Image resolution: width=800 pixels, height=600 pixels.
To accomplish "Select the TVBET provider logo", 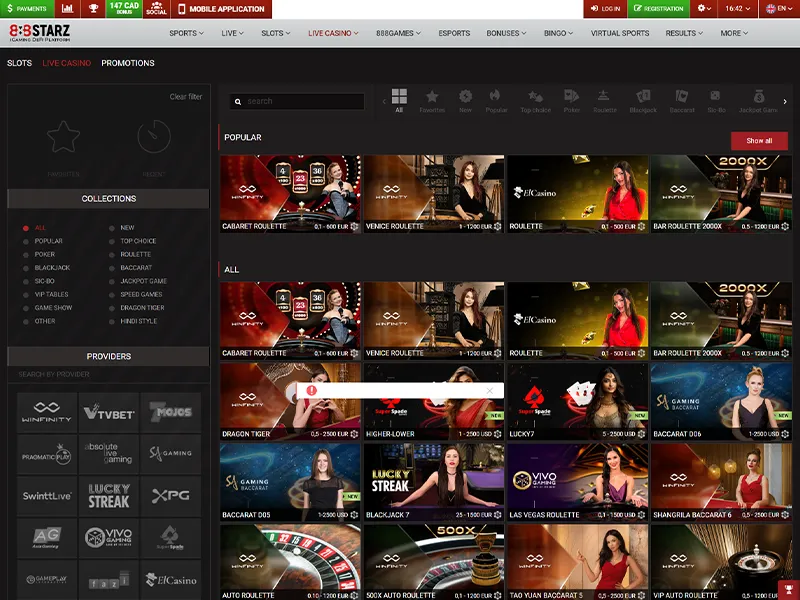I will click(x=109, y=412).
